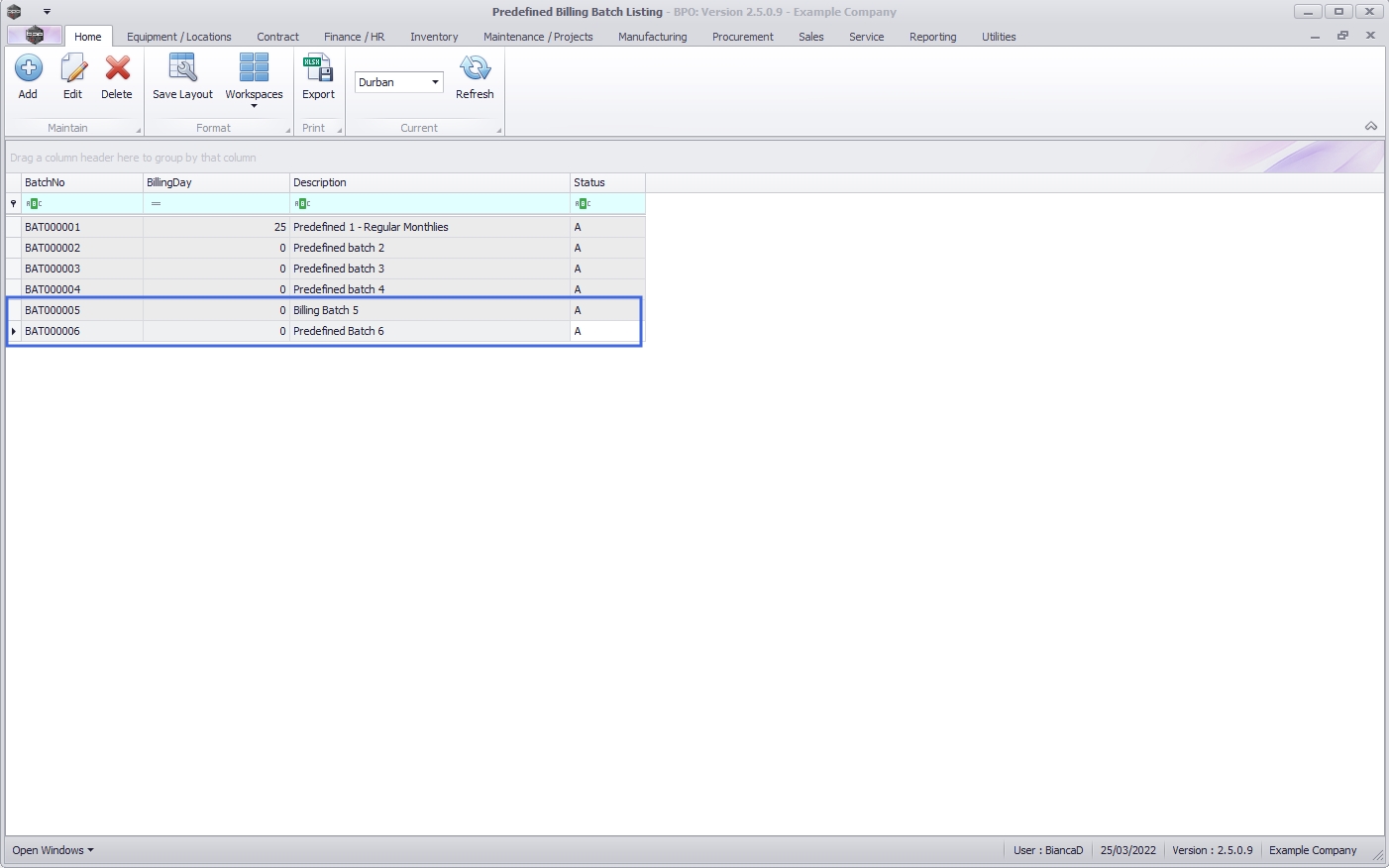Open the Contract tab

point(277,37)
